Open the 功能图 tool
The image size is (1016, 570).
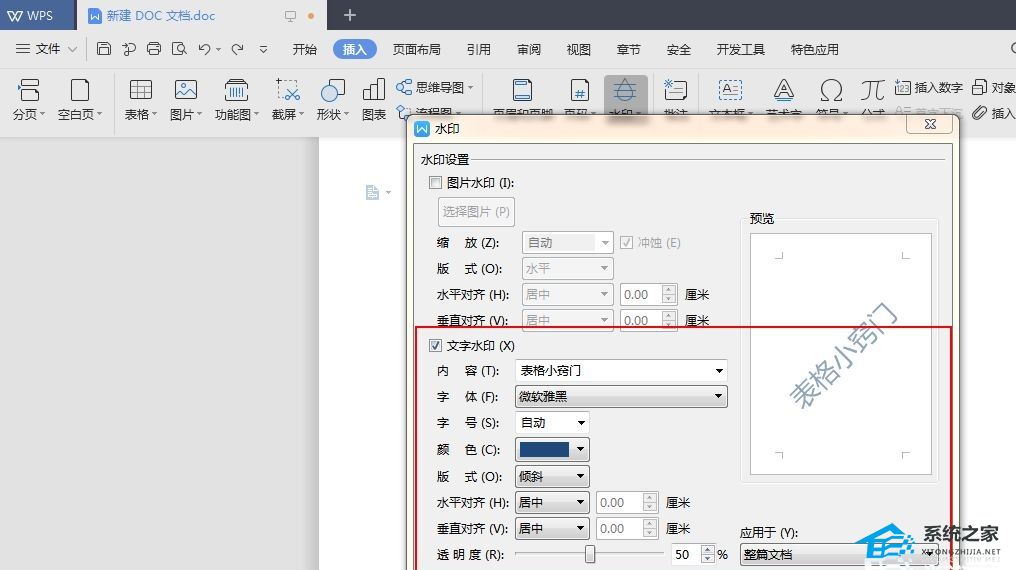tap(237, 99)
